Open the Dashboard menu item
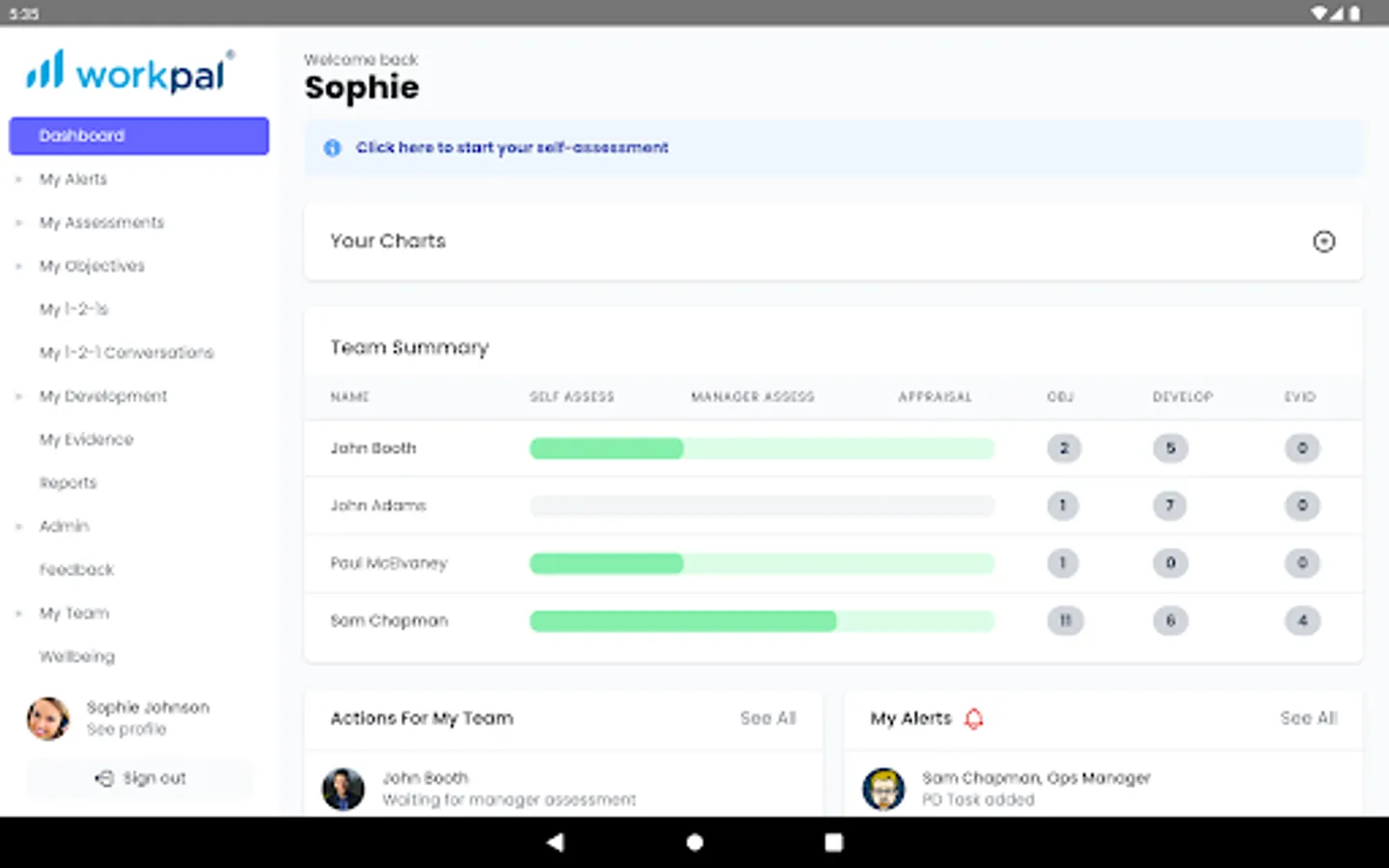 (x=139, y=136)
